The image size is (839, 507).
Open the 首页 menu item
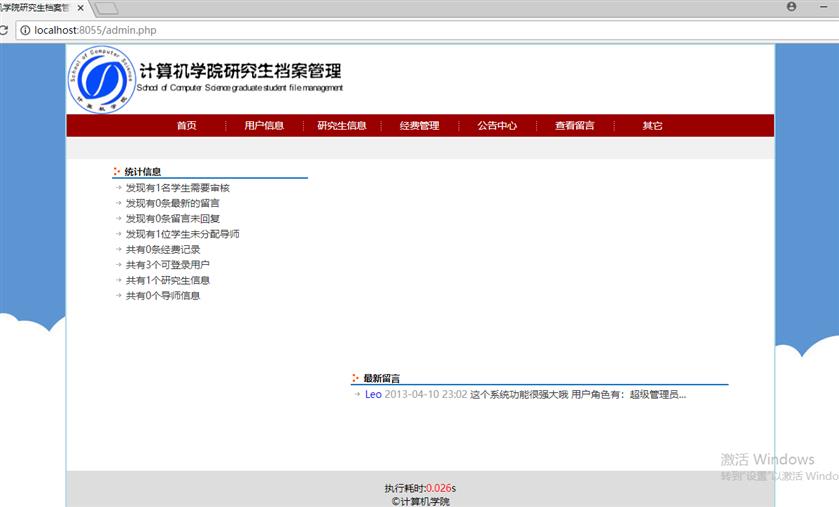(187, 126)
